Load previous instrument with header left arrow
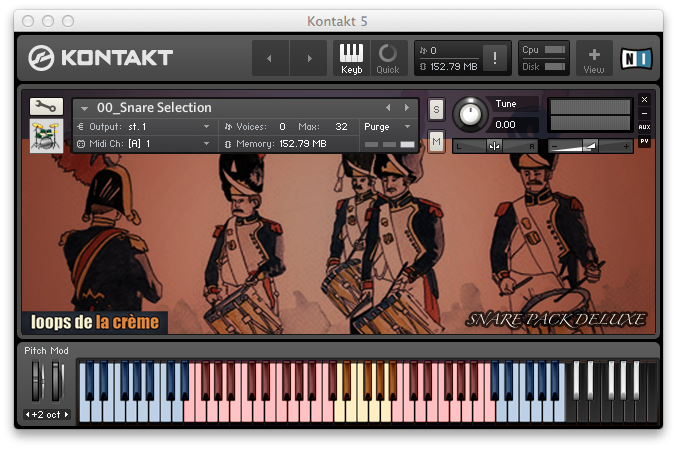This screenshot has height=449, width=677. (270, 58)
